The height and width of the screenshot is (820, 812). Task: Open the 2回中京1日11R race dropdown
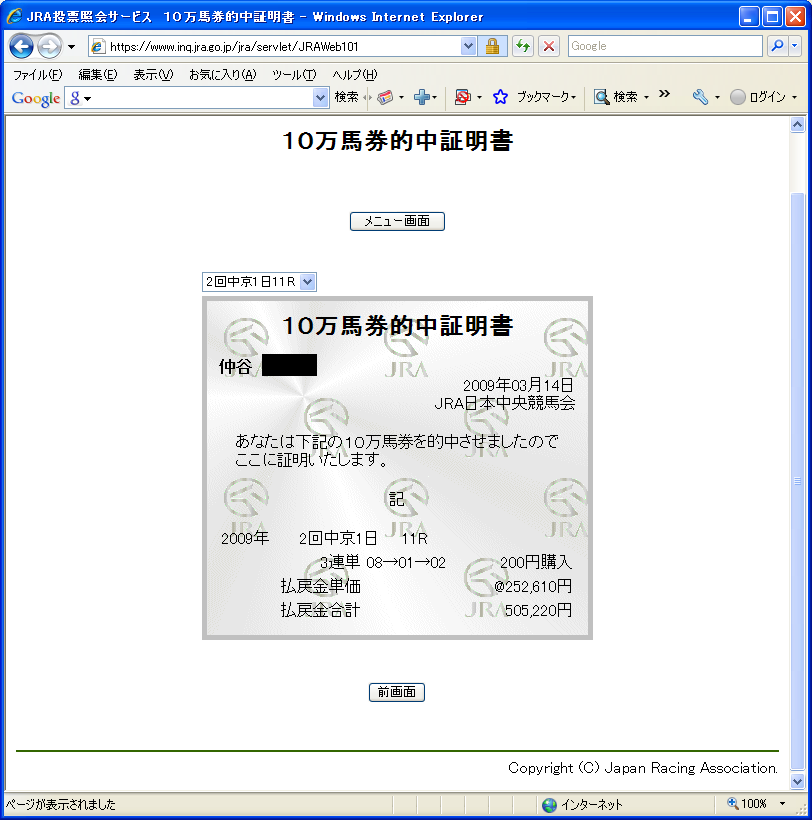(259, 282)
